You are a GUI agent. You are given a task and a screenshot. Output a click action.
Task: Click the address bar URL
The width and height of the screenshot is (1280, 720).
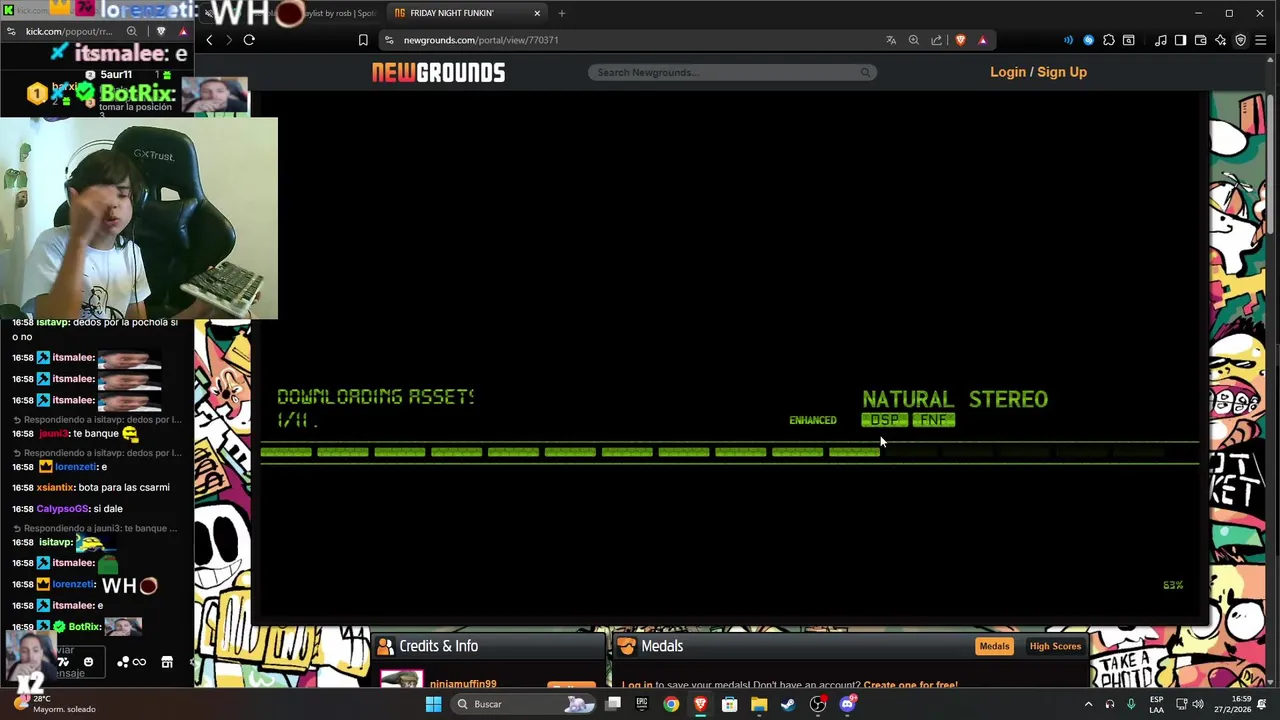click(x=481, y=40)
